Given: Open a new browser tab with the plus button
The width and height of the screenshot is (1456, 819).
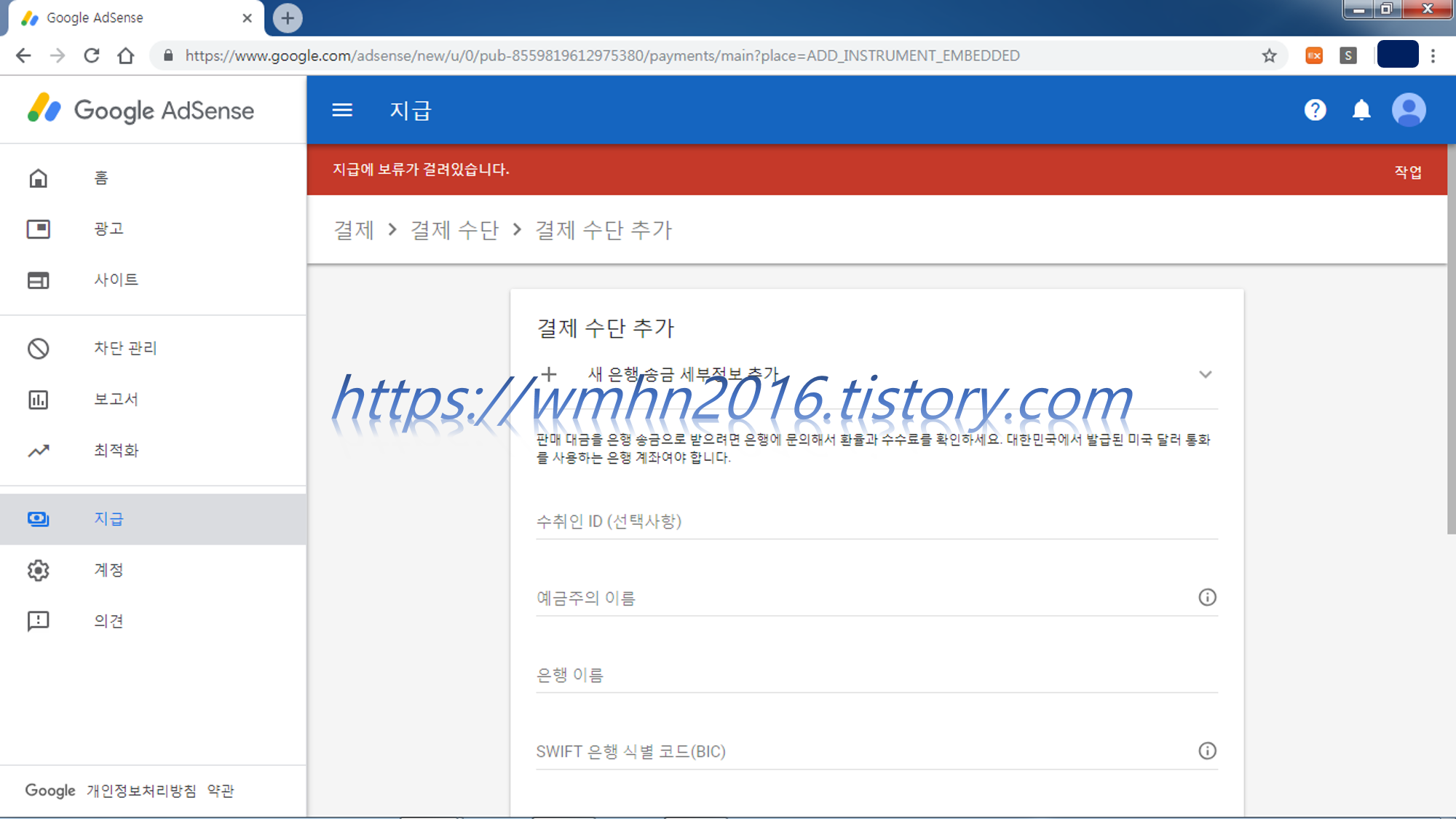Looking at the screenshot, I should pos(288,18).
